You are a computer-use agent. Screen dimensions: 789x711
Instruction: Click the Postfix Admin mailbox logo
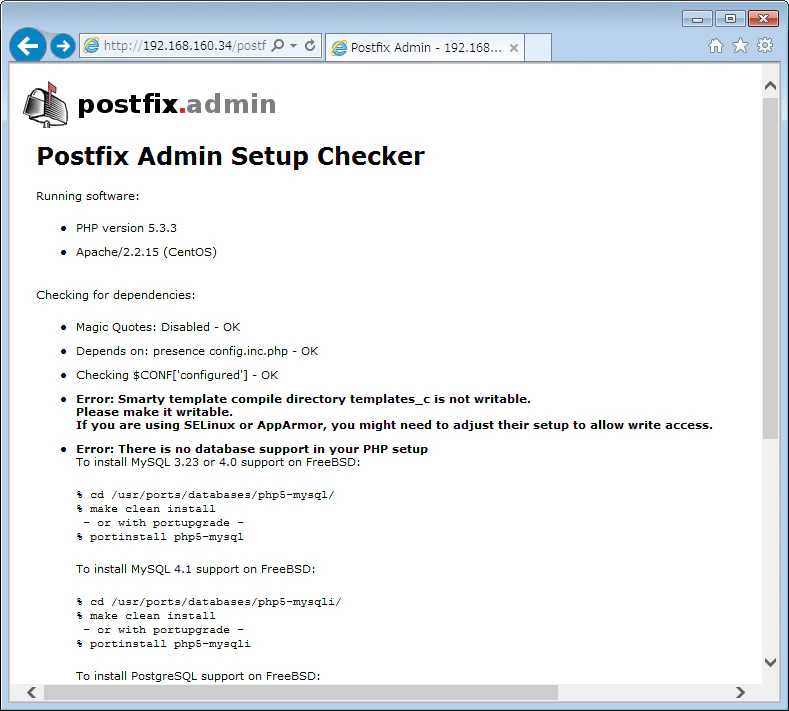click(x=45, y=105)
